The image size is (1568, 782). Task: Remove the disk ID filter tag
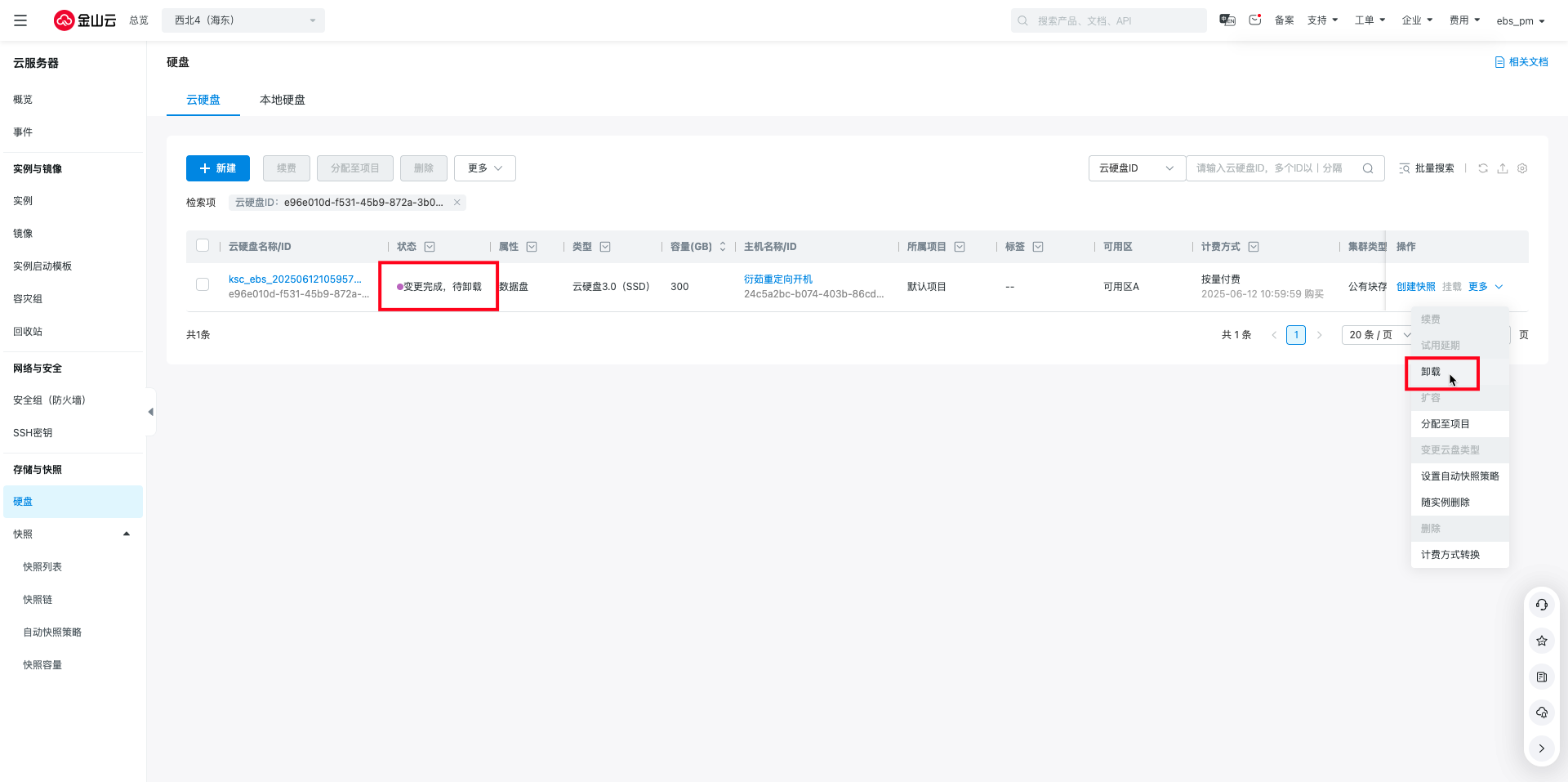click(457, 203)
